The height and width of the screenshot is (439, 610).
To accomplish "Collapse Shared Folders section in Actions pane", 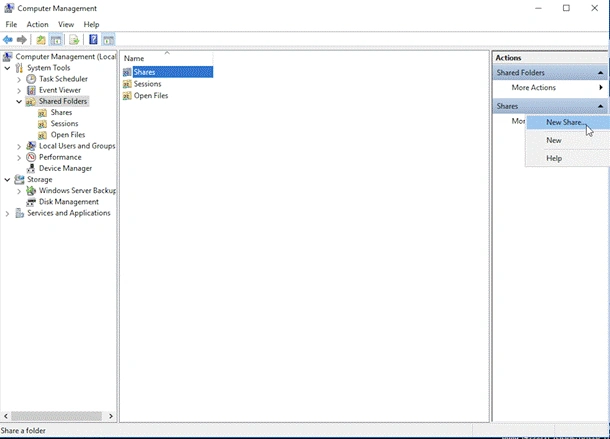I will pos(600,73).
